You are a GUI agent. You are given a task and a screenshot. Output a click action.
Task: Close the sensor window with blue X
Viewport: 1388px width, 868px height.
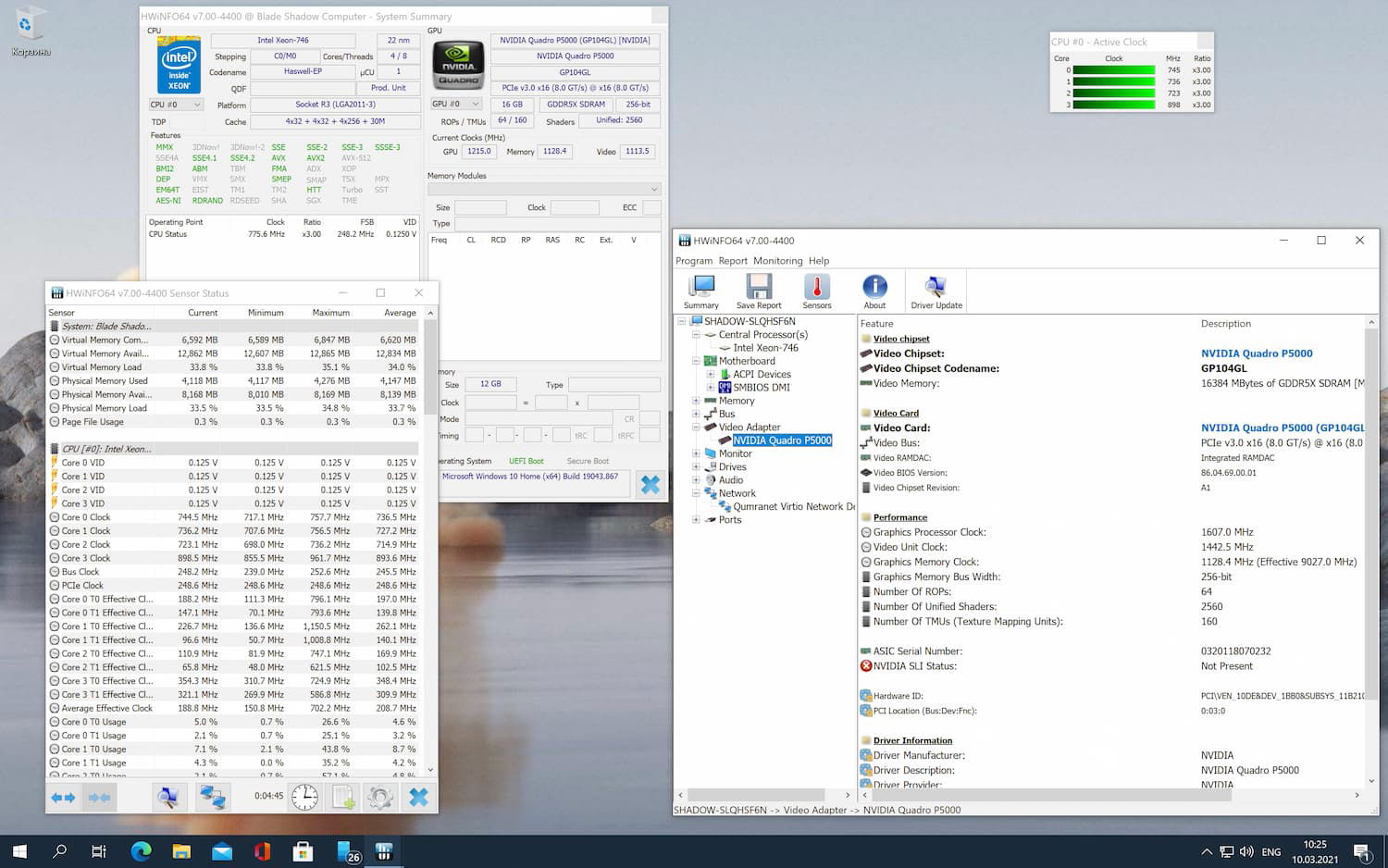(x=418, y=797)
